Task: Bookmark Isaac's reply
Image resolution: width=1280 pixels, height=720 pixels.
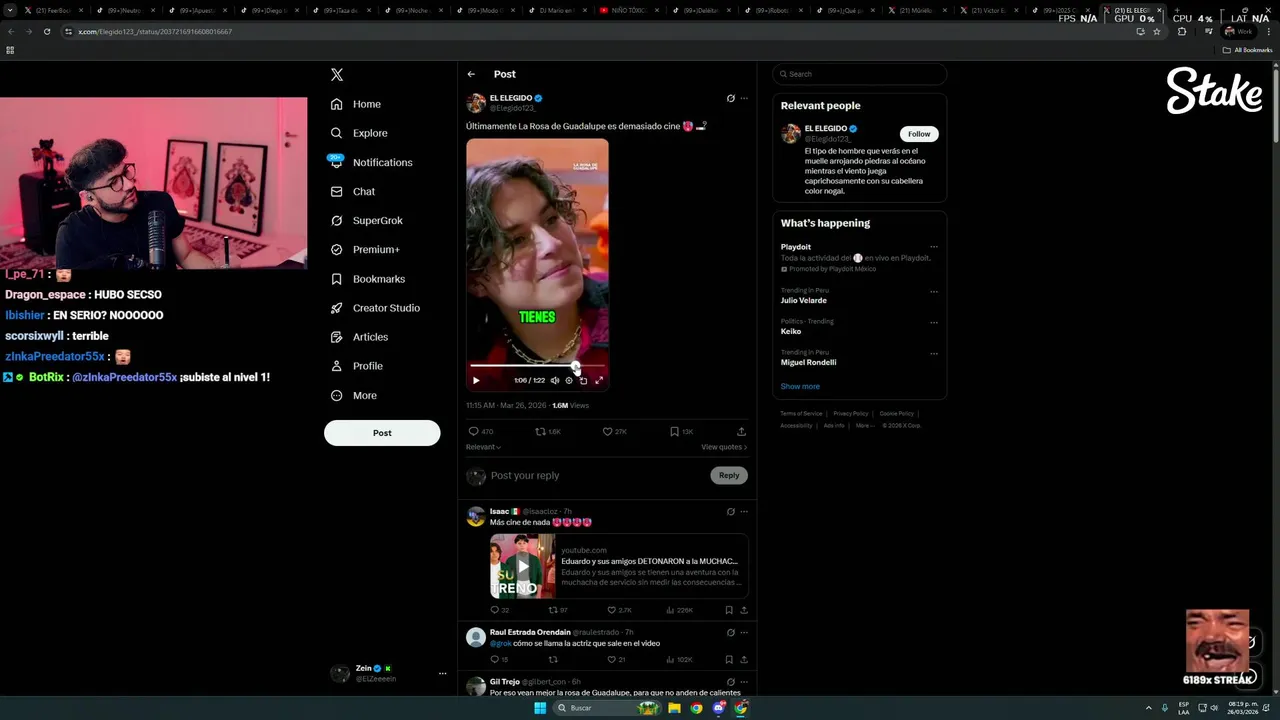Action: click(x=729, y=610)
